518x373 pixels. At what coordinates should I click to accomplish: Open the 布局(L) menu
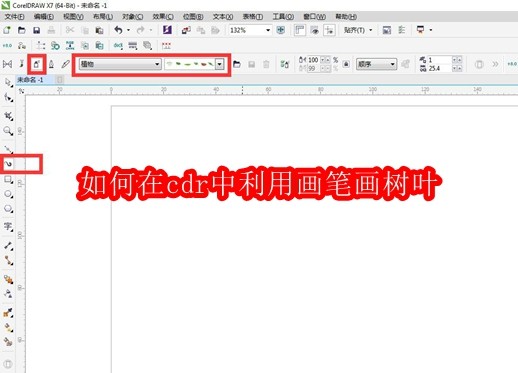point(103,16)
